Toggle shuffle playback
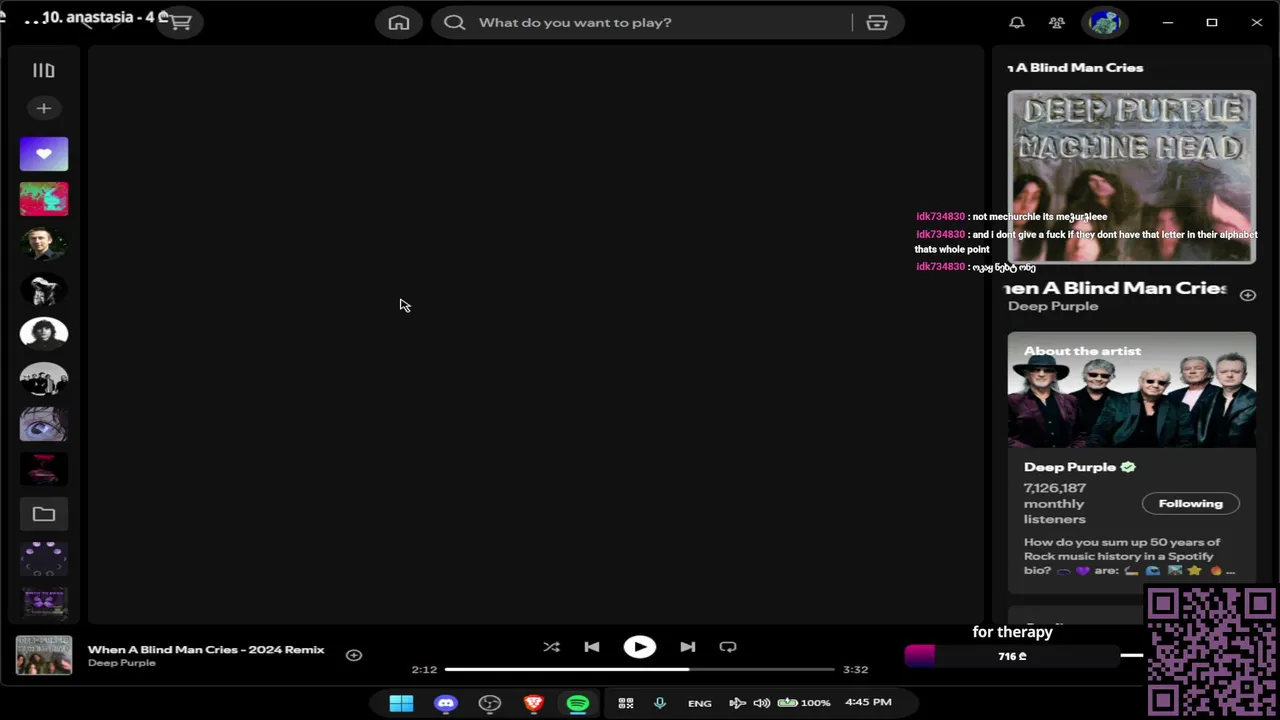The height and width of the screenshot is (720, 1280). tap(551, 647)
